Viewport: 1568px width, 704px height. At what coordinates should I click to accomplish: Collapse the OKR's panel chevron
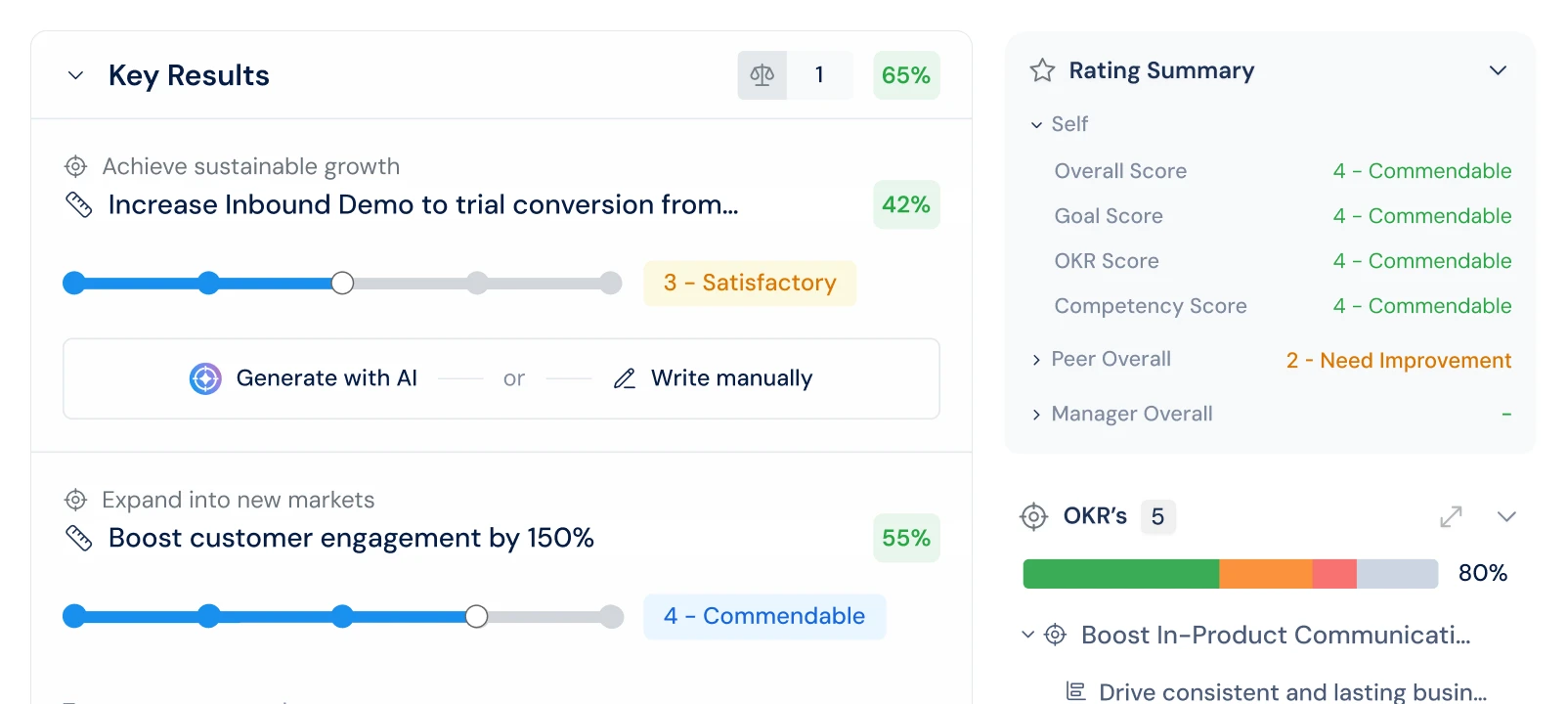(1506, 516)
